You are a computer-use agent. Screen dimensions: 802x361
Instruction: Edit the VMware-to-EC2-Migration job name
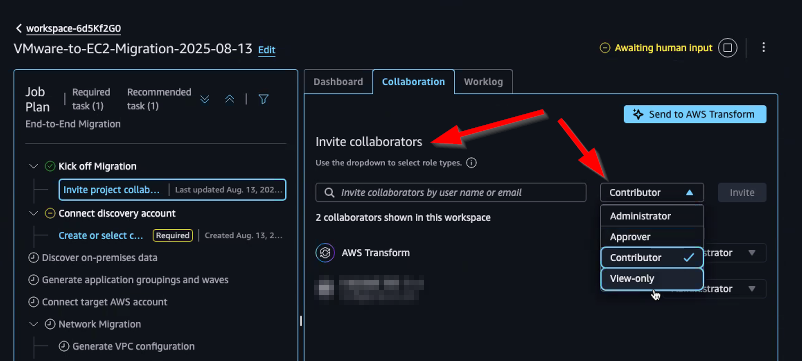coord(266,50)
